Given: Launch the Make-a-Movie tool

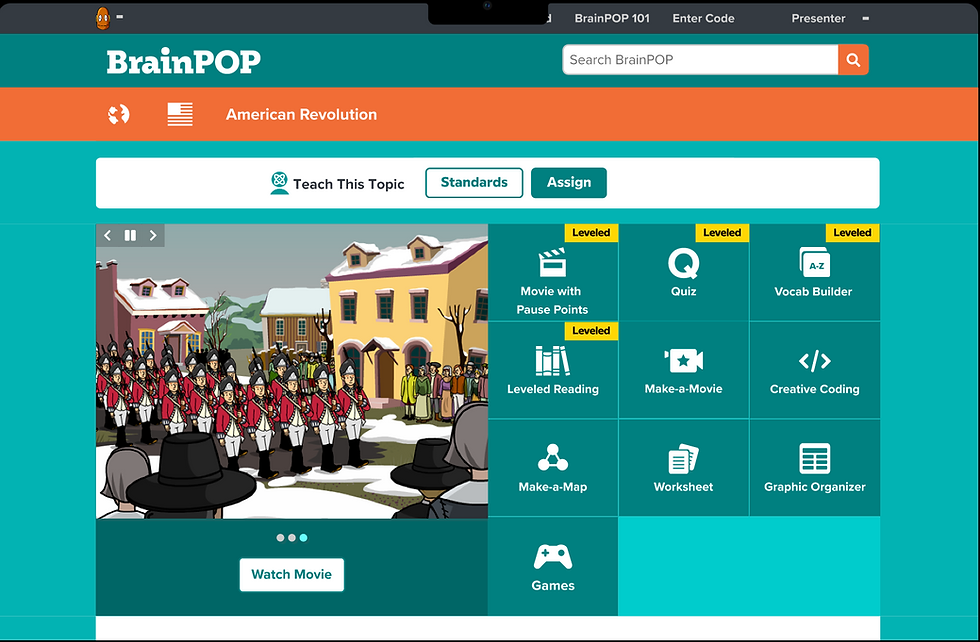Looking at the screenshot, I should [x=683, y=370].
